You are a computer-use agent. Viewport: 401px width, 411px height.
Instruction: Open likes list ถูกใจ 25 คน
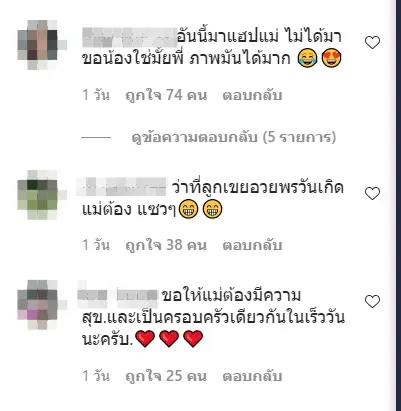tap(166, 376)
